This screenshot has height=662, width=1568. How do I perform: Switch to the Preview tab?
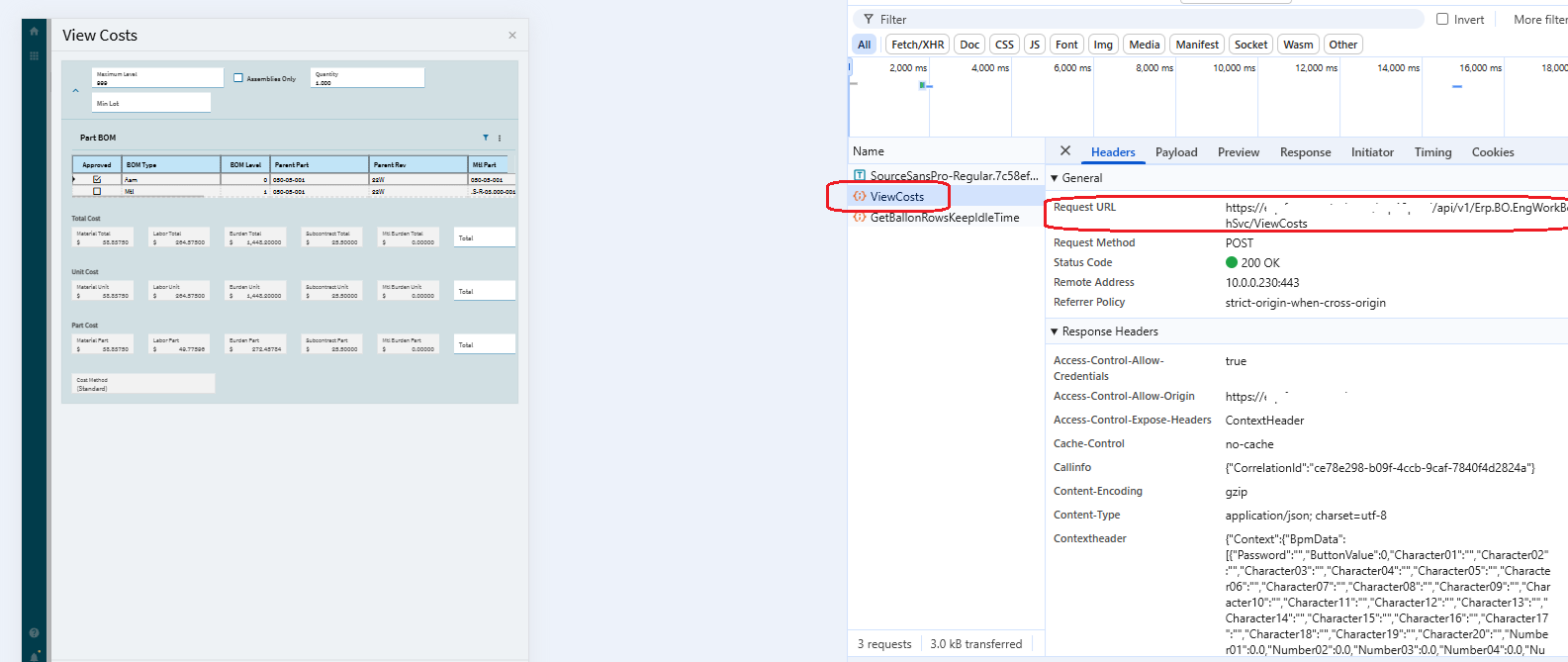click(1239, 152)
